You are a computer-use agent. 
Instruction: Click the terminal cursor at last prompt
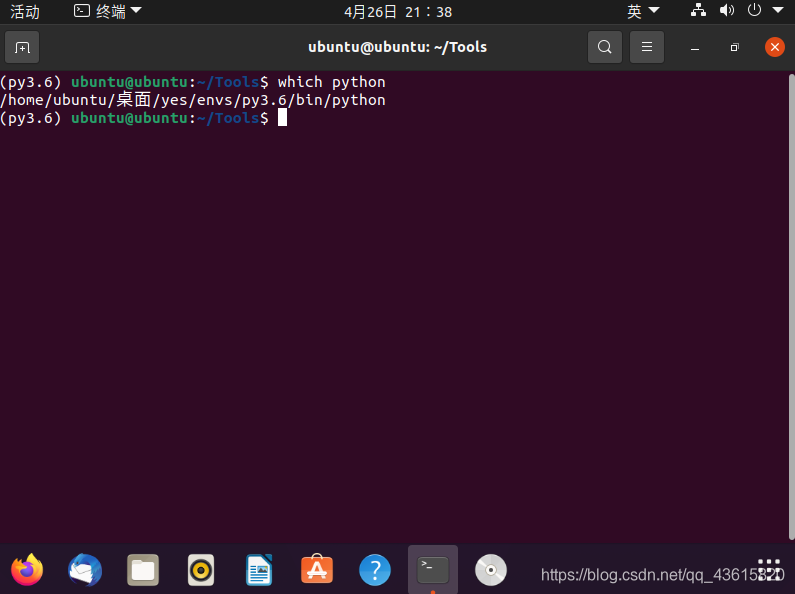[282, 118]
